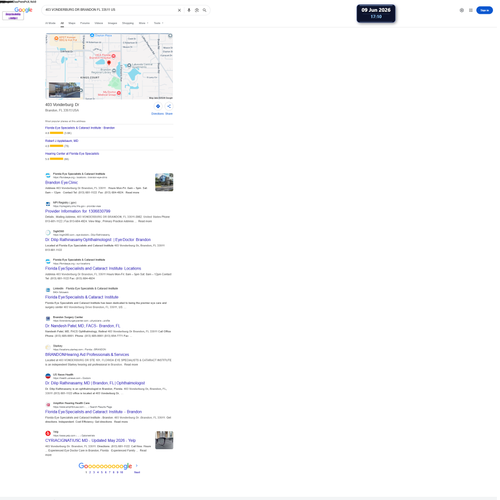Viewport: 500px width, 500px height.
Task: Open Provider Information for 1306830799 result
Action: [78, 211]
